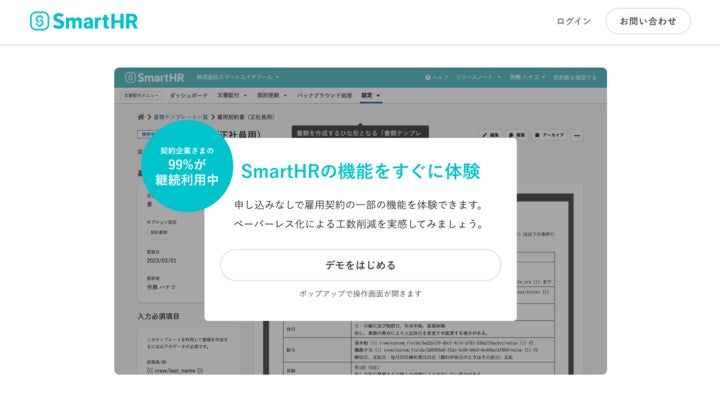Click the home icon in the breadcrumb
Screen dimensions: 720x407
pos(141,117)
